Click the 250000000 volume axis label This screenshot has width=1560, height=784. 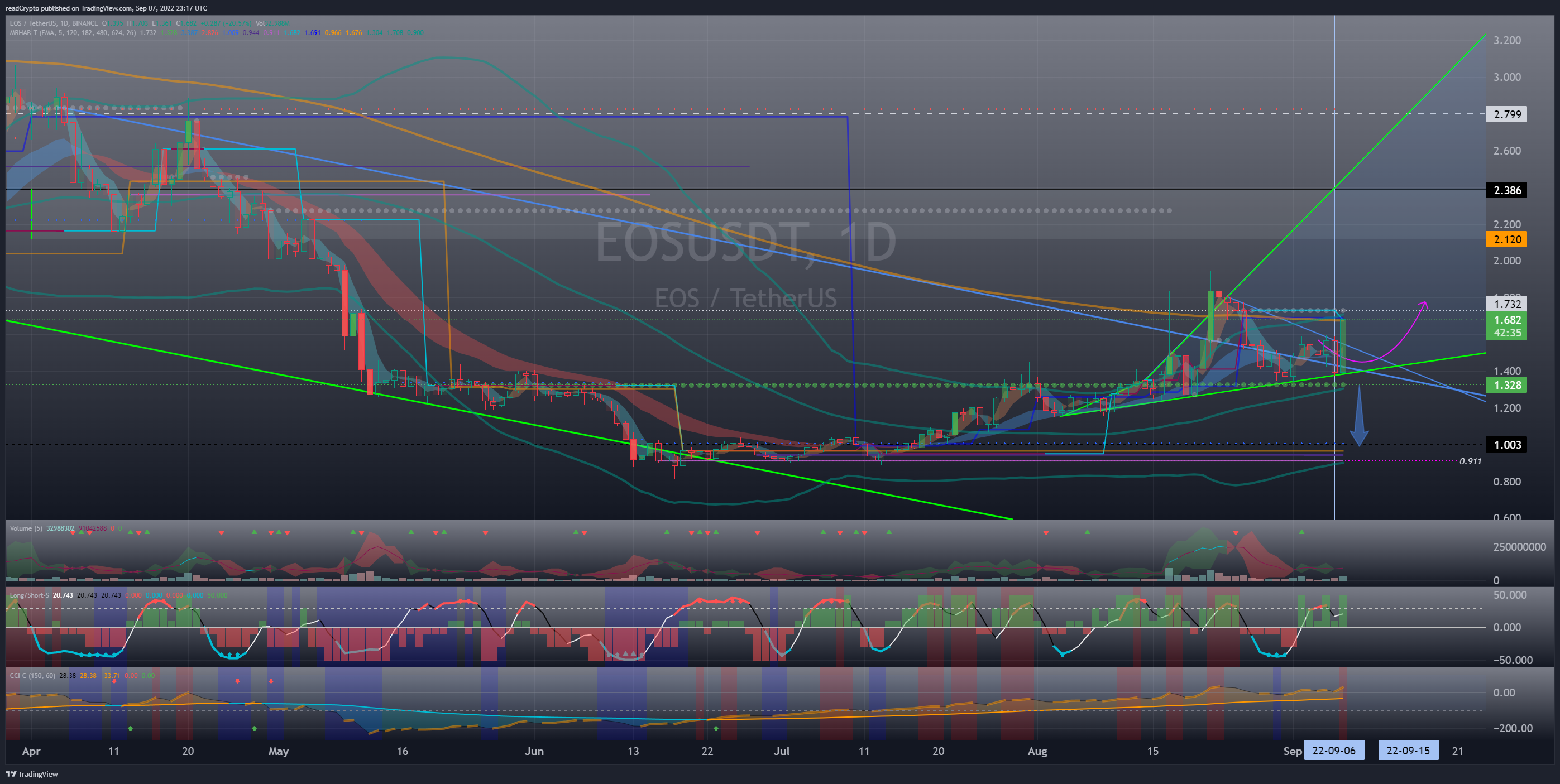point(1519,547)
